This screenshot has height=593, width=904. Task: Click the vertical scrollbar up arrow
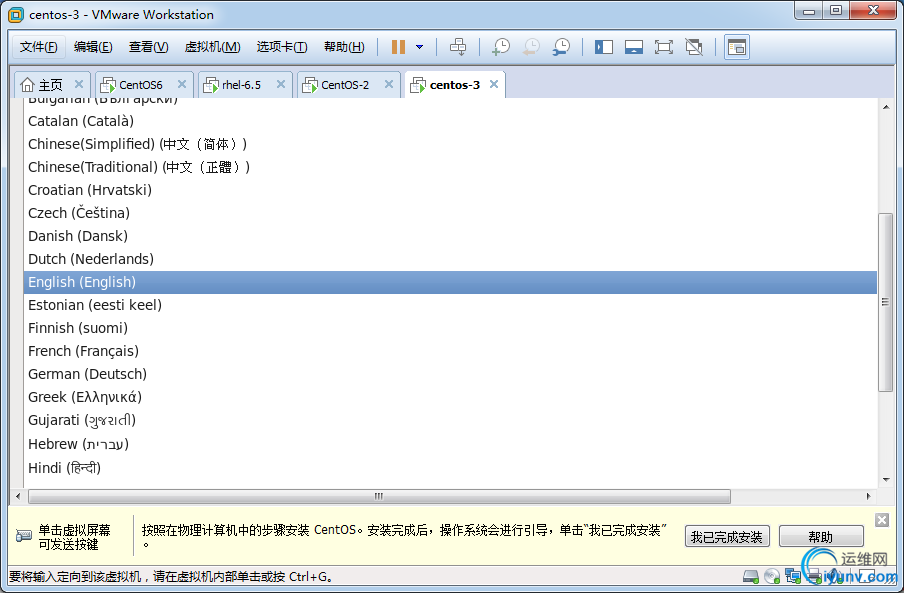886,107
